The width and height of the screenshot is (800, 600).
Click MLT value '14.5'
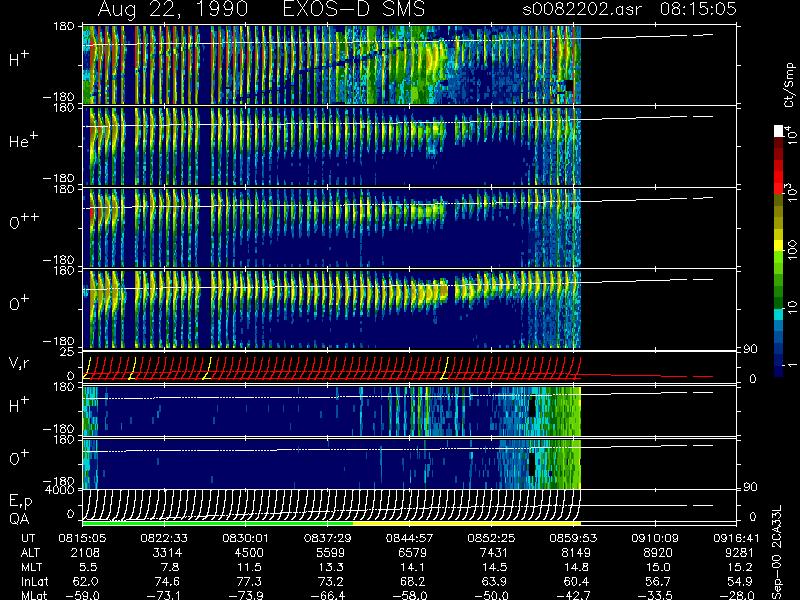[495, 567]
